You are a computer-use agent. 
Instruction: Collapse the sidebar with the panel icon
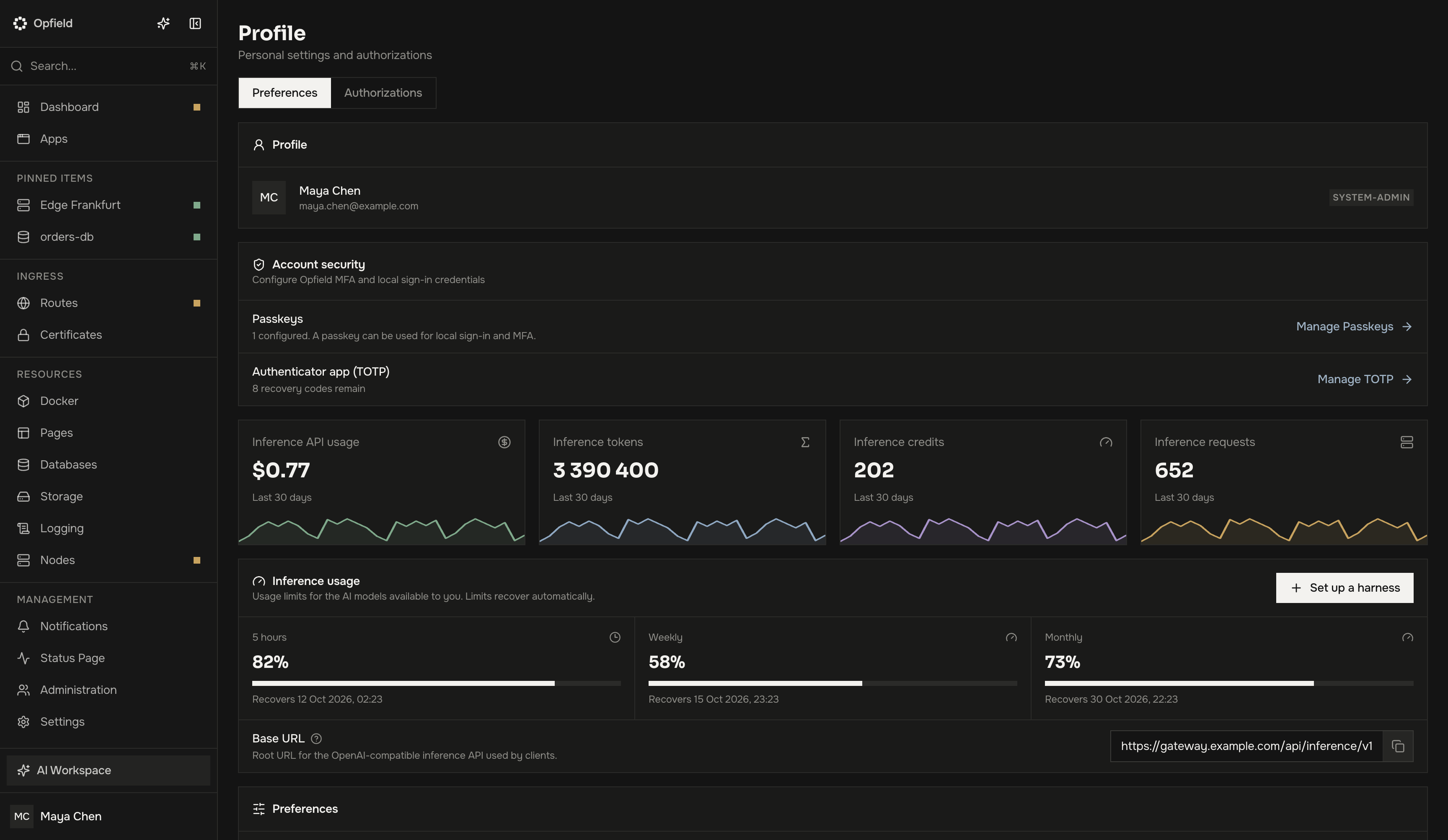pyautogui.click(x=195, y=23)
